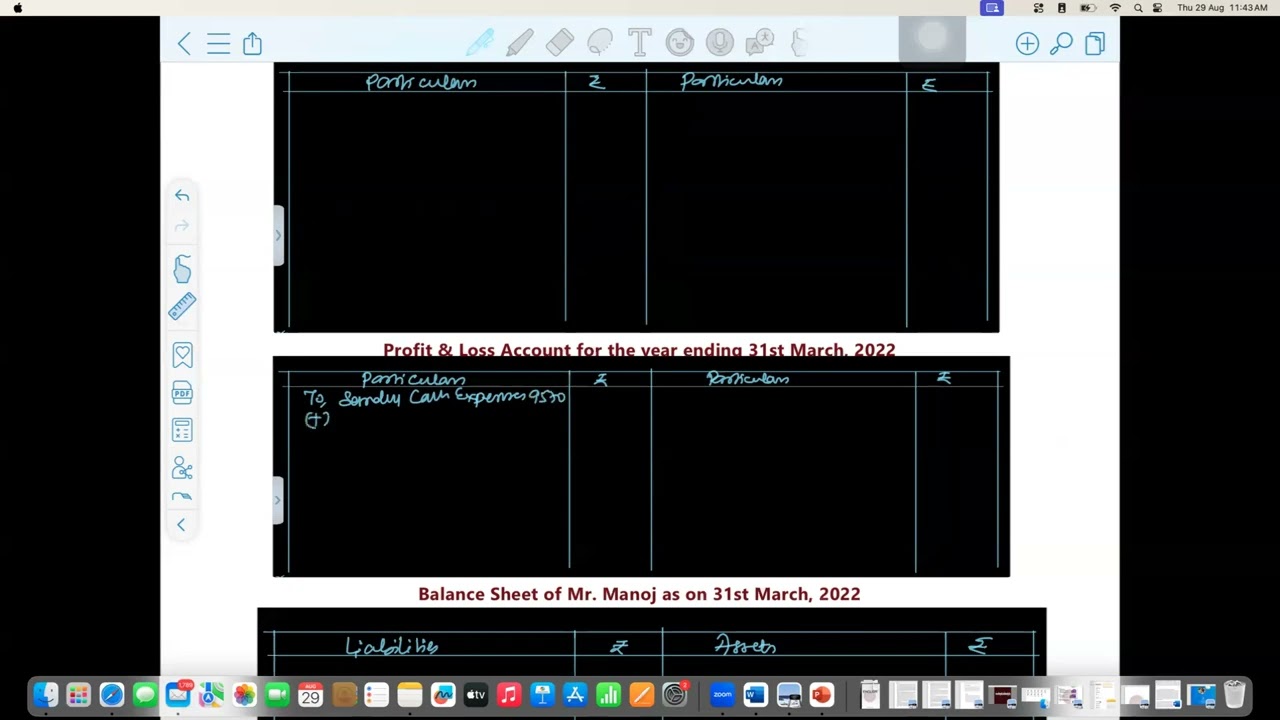
Task: Select the Highlighter tool
Action: 519,42
